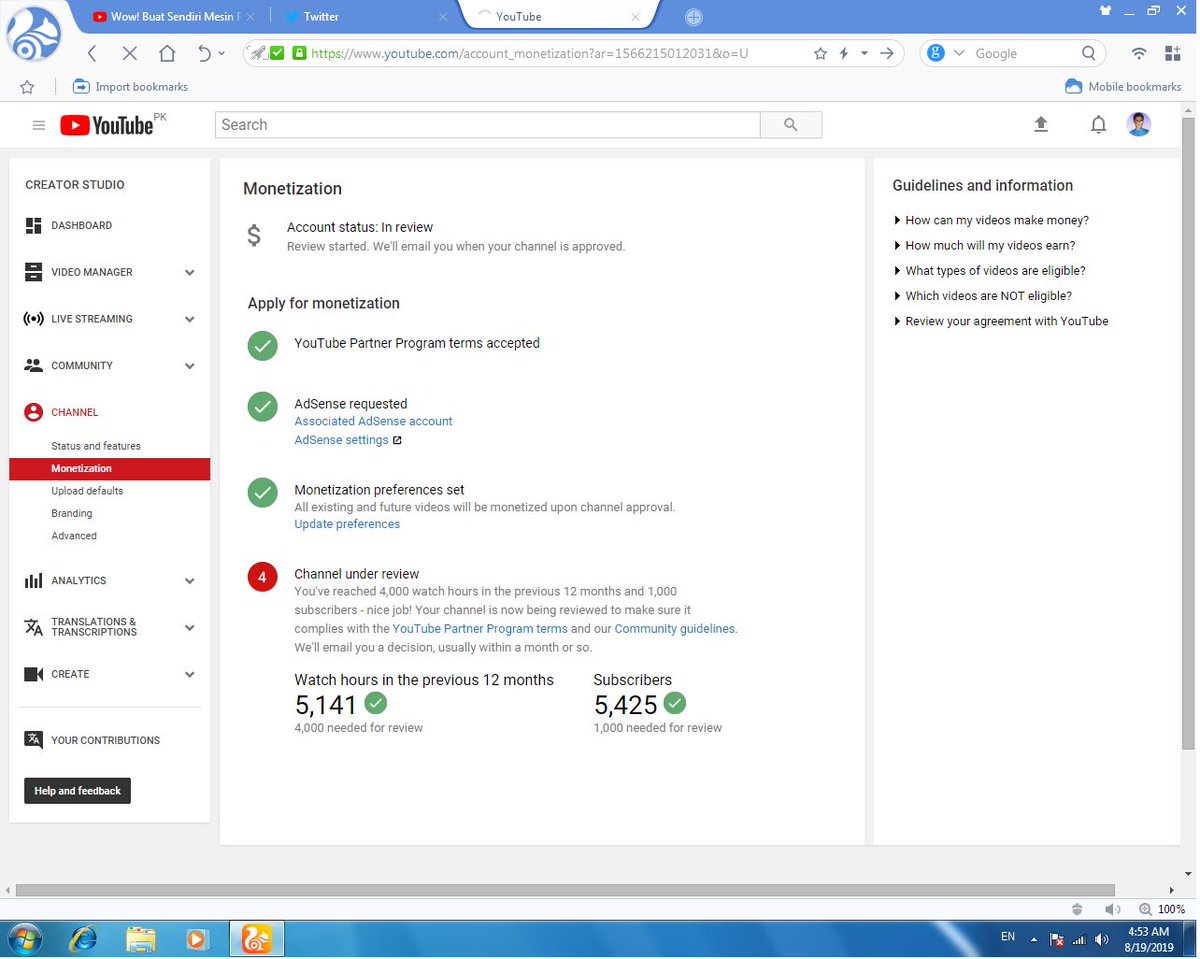This screenshot has height=959, width=1200.
Task: Bookmark page with the address bar star
Action: pos(820,54)
